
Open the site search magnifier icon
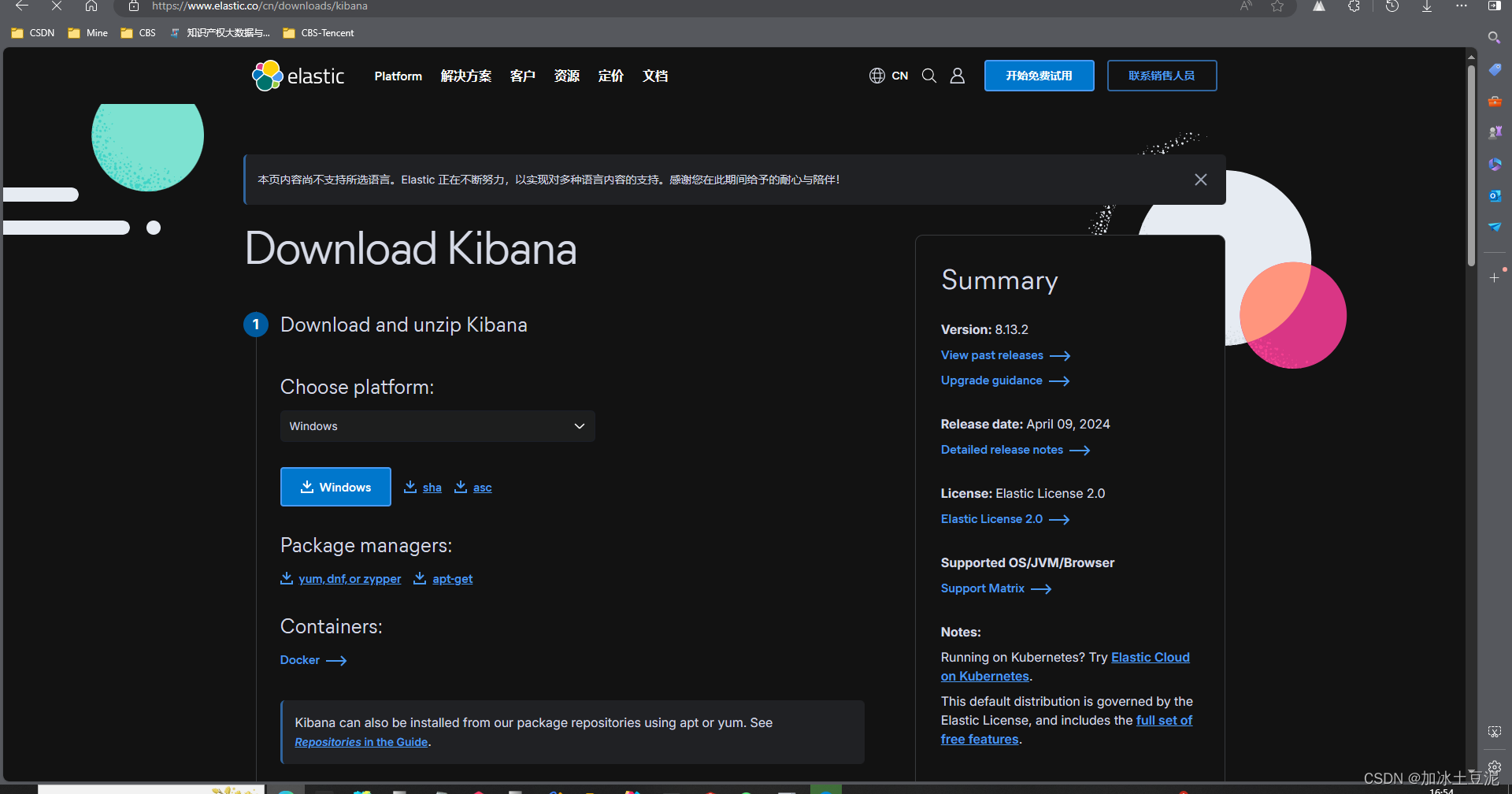click(x=929, y=76)
